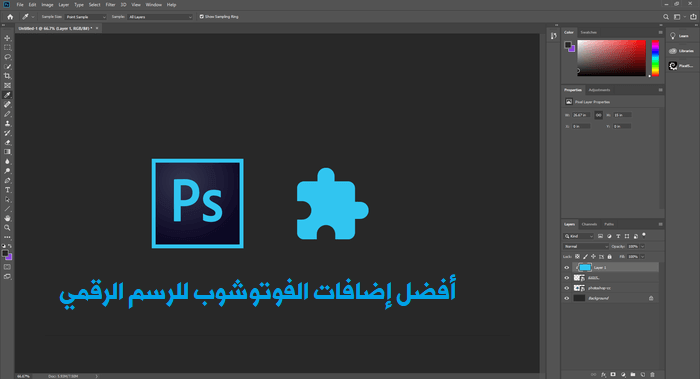Viewport: 700px width, 379px height.
Task: Select the Zoom tool
Action: point(7,228)
